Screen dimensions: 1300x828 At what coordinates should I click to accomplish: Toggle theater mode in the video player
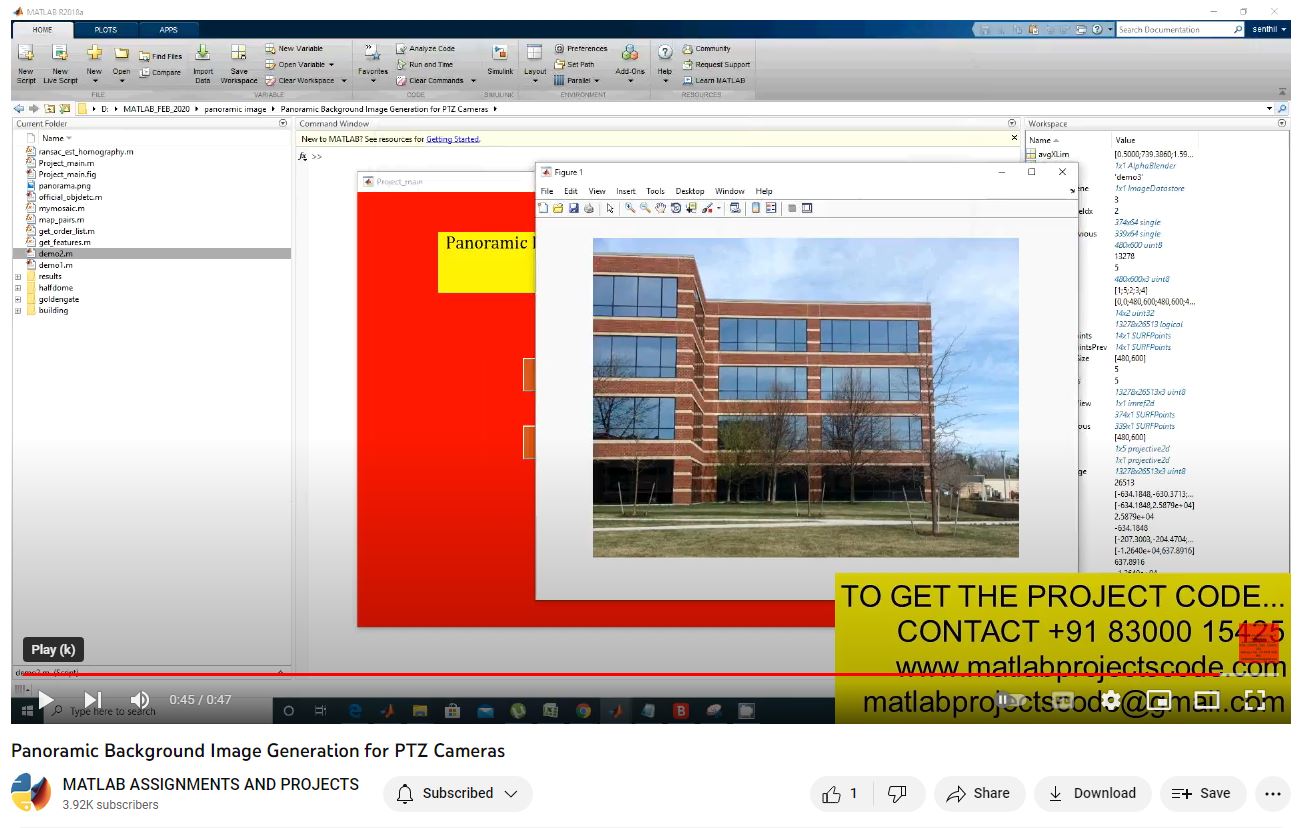coord(1207,700)
